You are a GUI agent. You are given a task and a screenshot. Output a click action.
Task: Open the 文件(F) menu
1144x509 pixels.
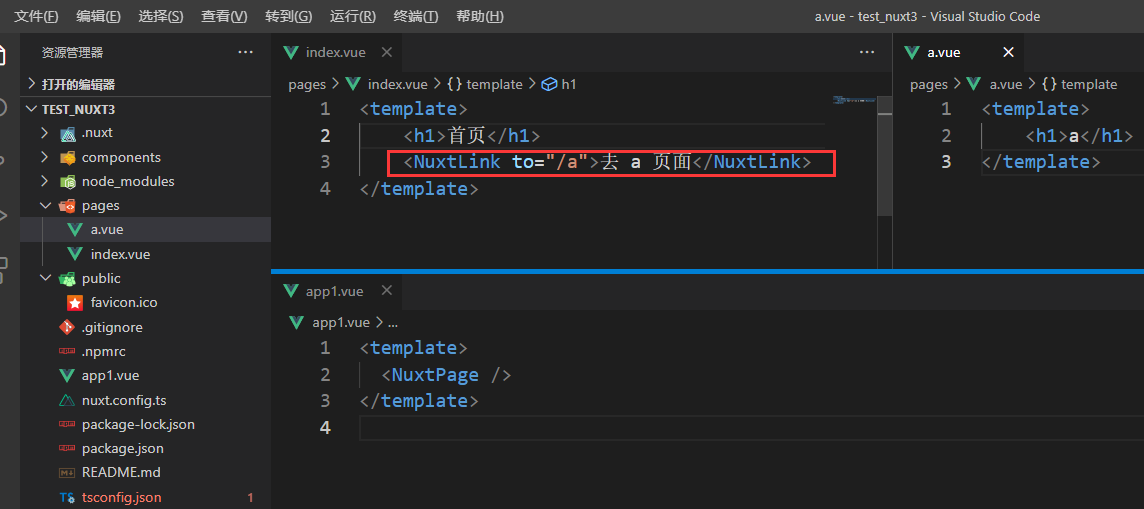tap(36, 16)
